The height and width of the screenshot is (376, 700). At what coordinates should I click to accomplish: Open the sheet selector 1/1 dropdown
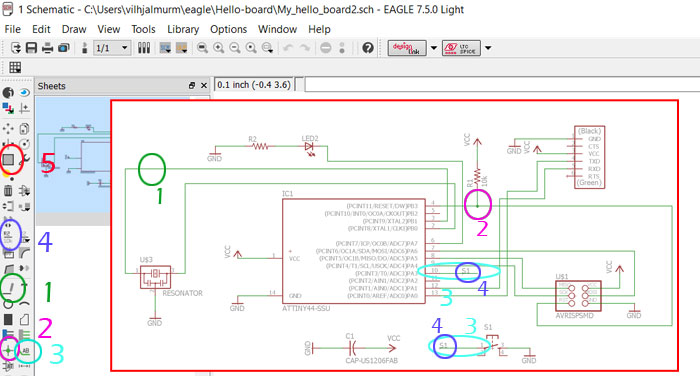click(112, 48)
